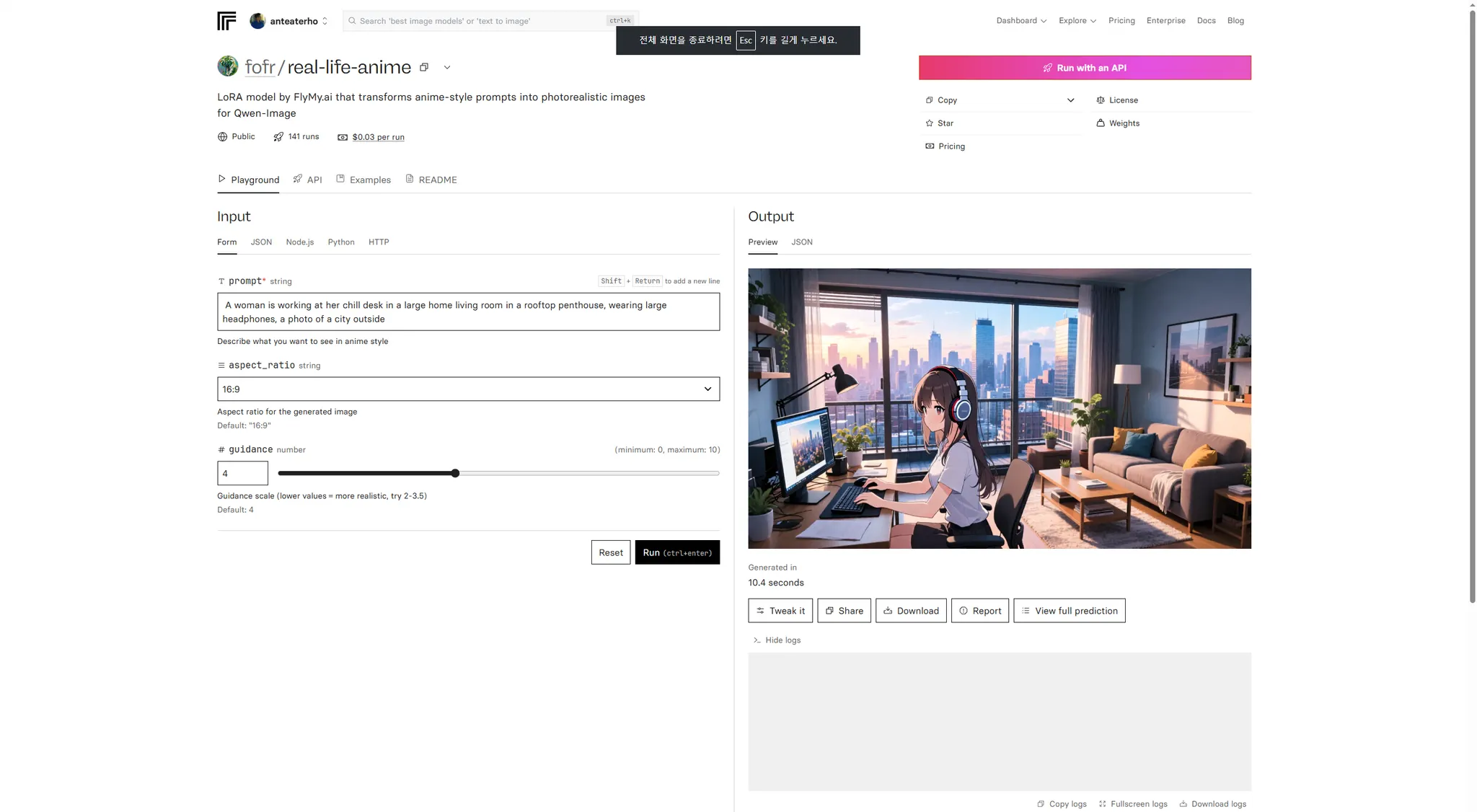Open the Explore menu
This screenshot has height=812, width=1477.
[x=1077, y=21]
